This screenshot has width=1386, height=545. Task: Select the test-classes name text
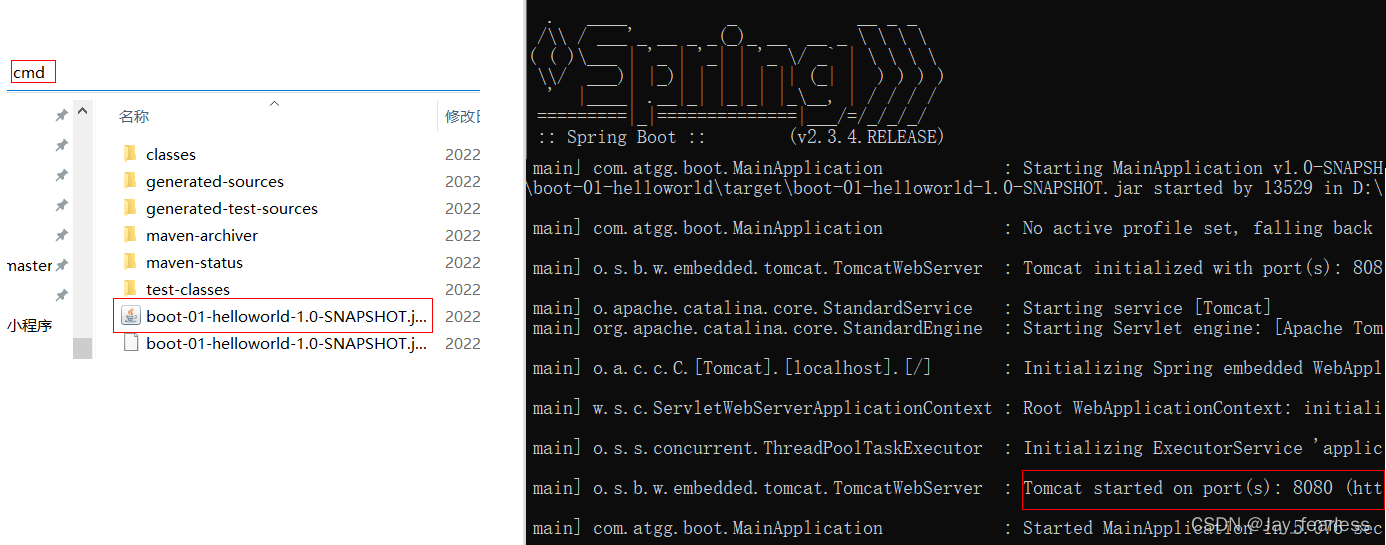188,289
